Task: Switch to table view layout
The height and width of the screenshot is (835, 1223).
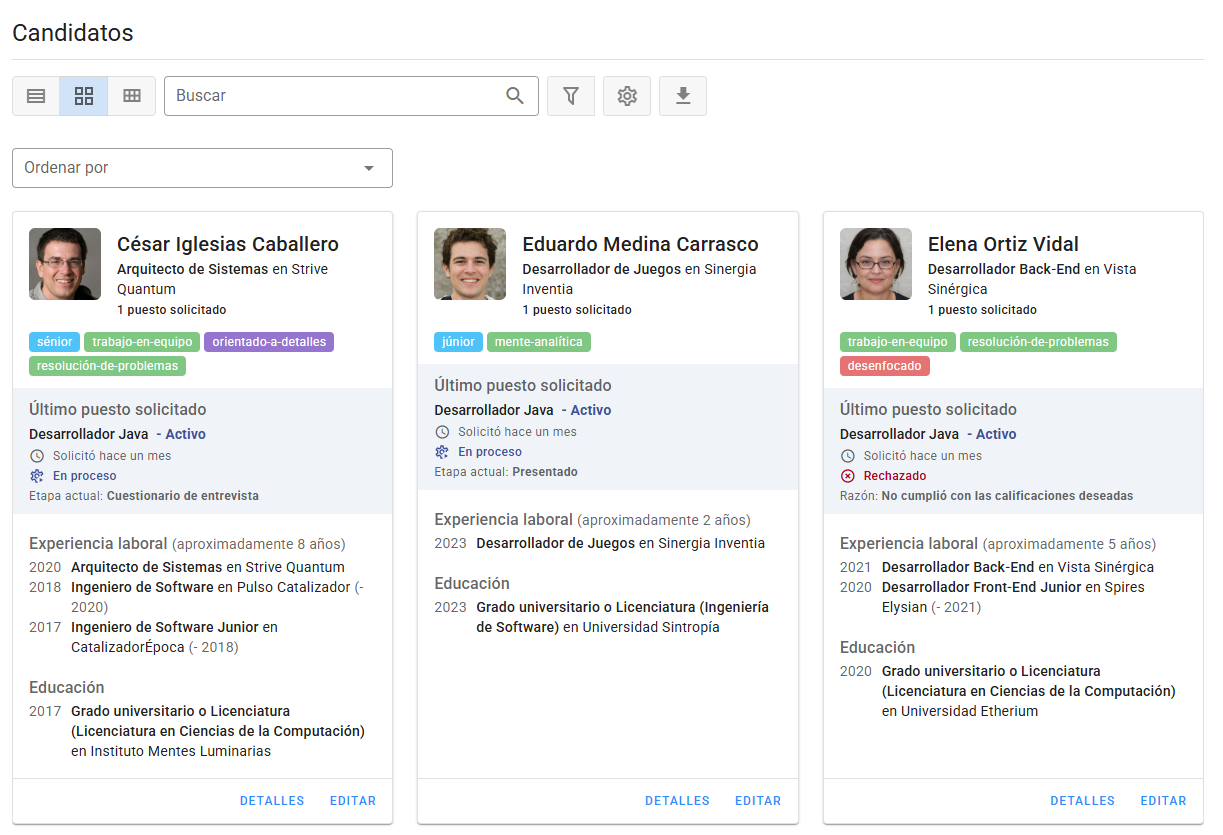Action: tap(132, 96)
